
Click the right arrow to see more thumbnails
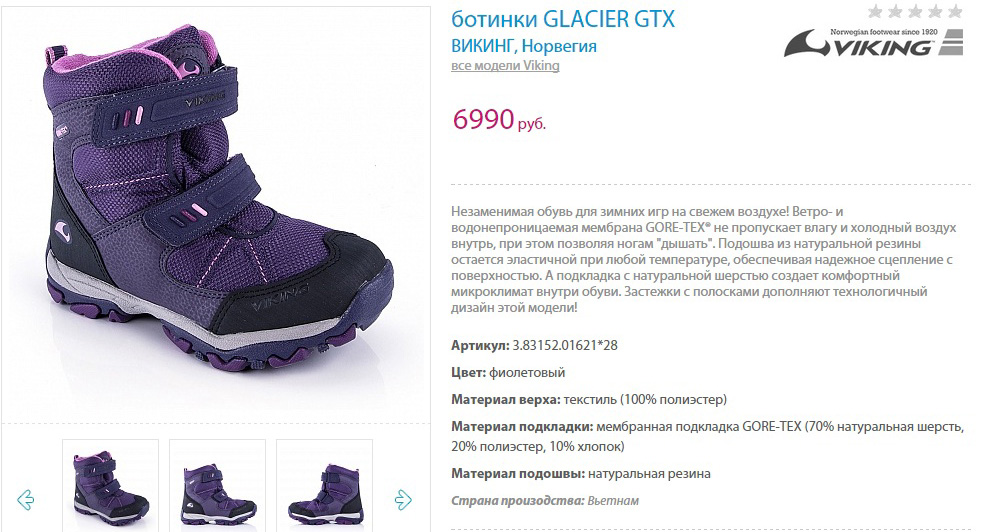(403, 500)
